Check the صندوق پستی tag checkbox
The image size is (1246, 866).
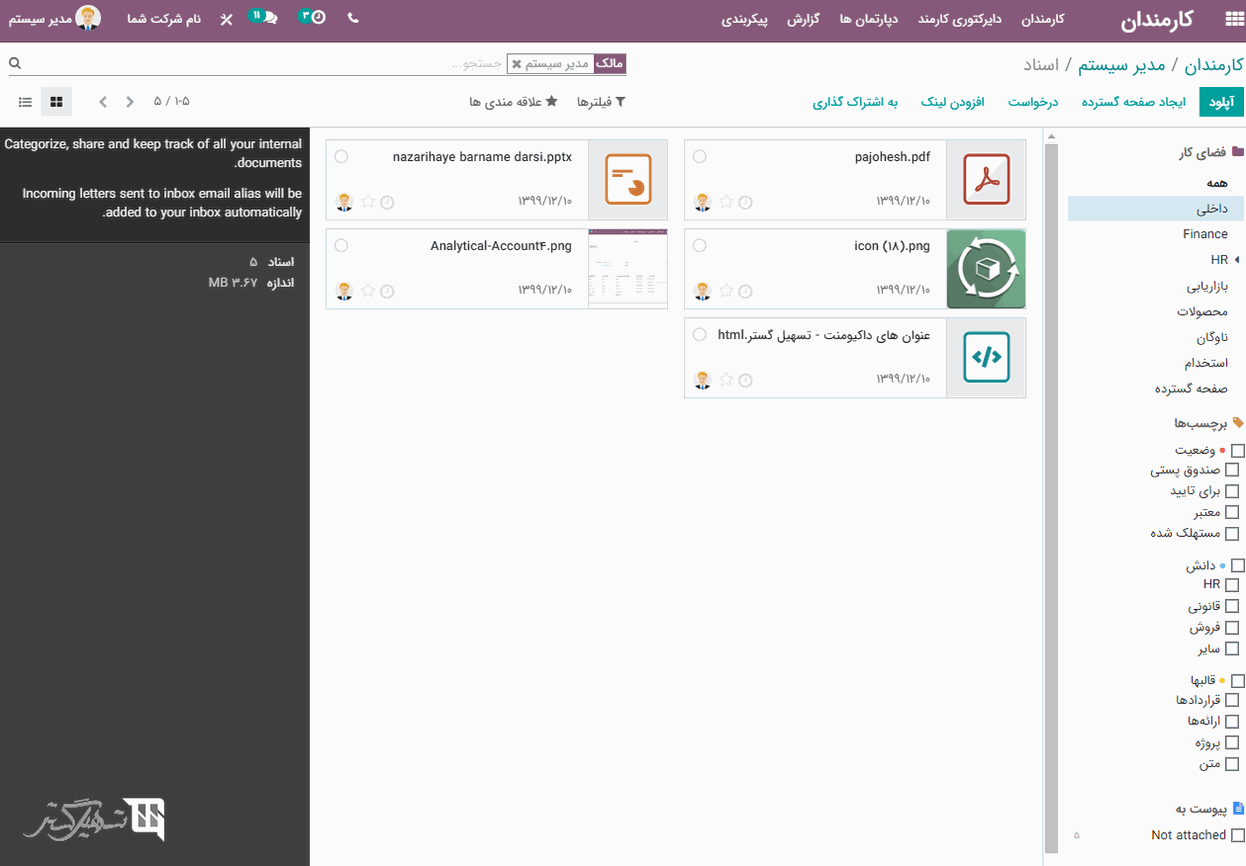pyautogui.click(x=1232, y=470)
